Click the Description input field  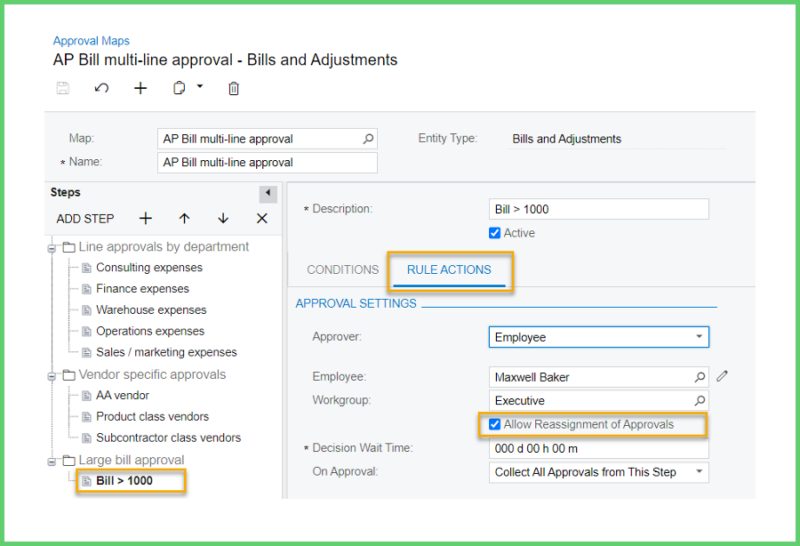tap(598, 209)
